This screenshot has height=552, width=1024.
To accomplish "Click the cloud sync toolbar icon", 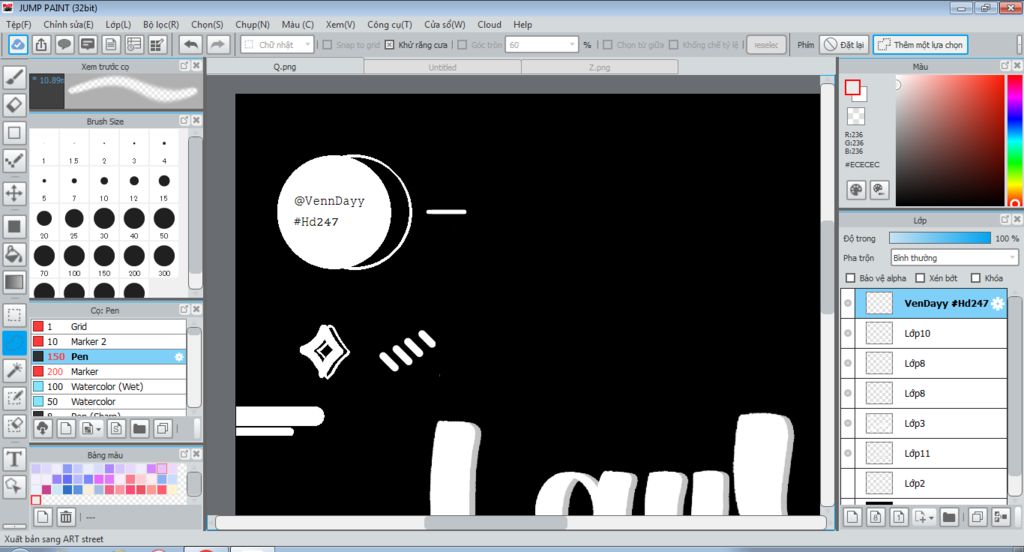I will (18, 44).
